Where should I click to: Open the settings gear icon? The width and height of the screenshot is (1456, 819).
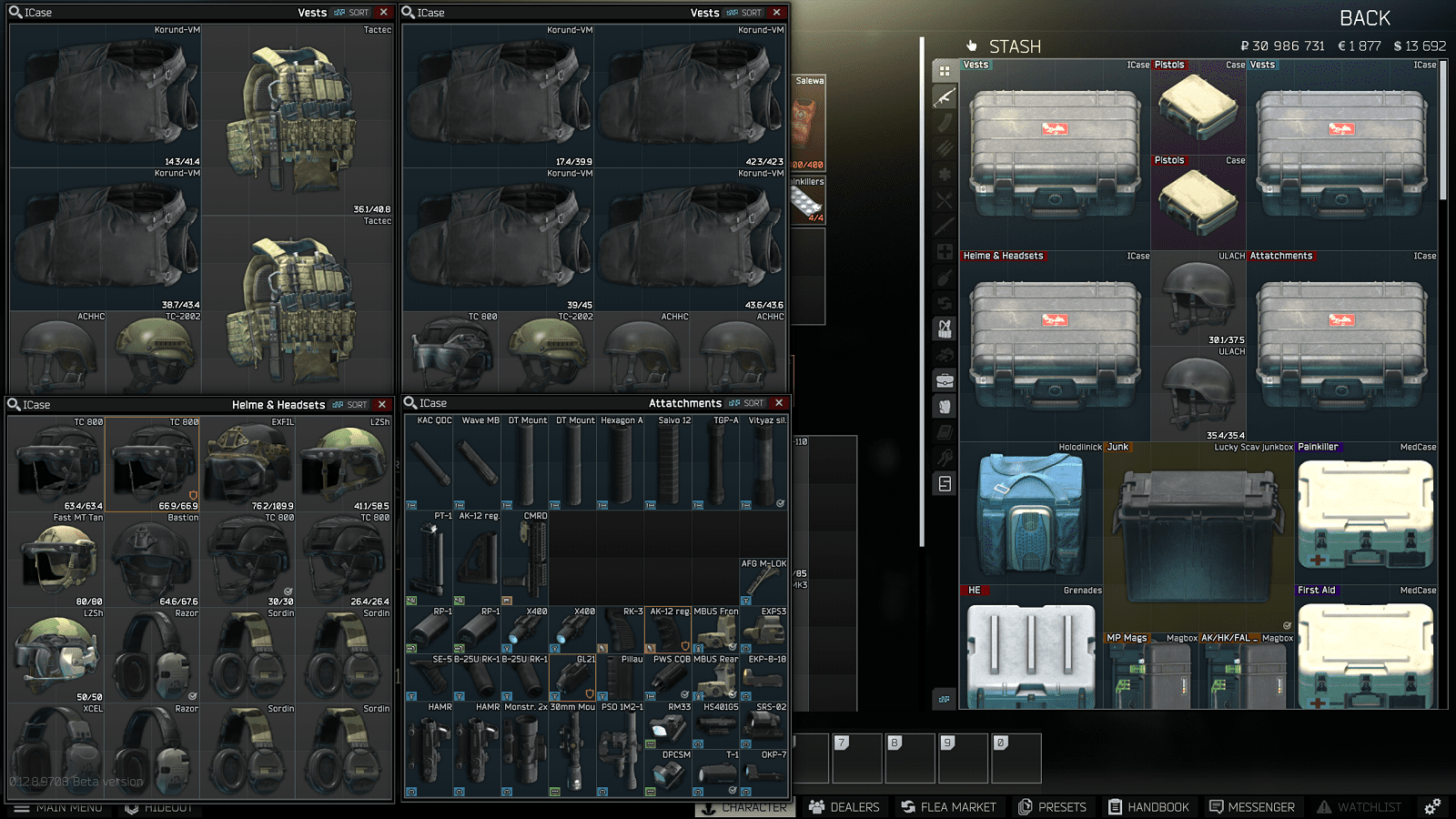(1432, 807)
